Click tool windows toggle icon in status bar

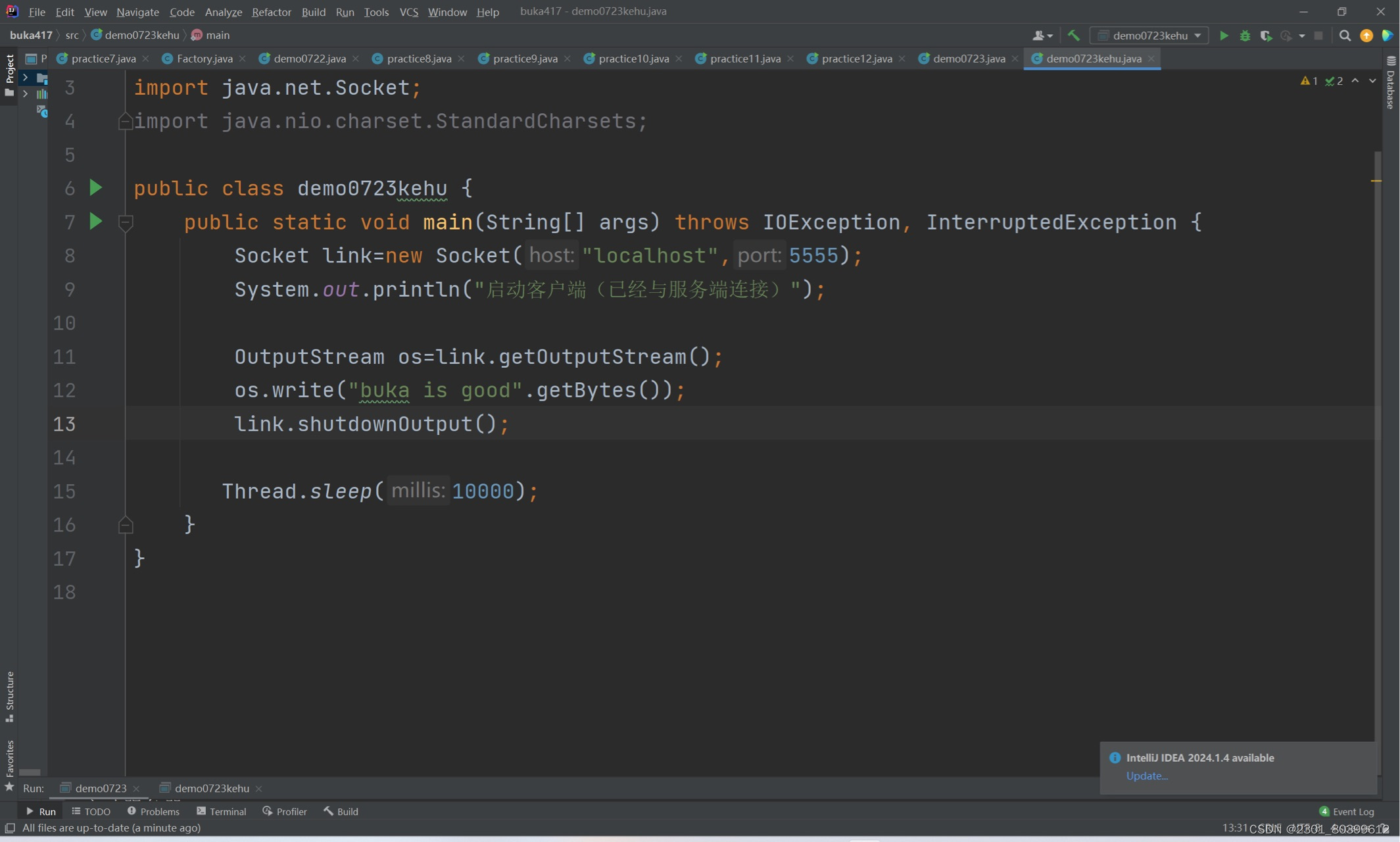click(x=10, y=828)
